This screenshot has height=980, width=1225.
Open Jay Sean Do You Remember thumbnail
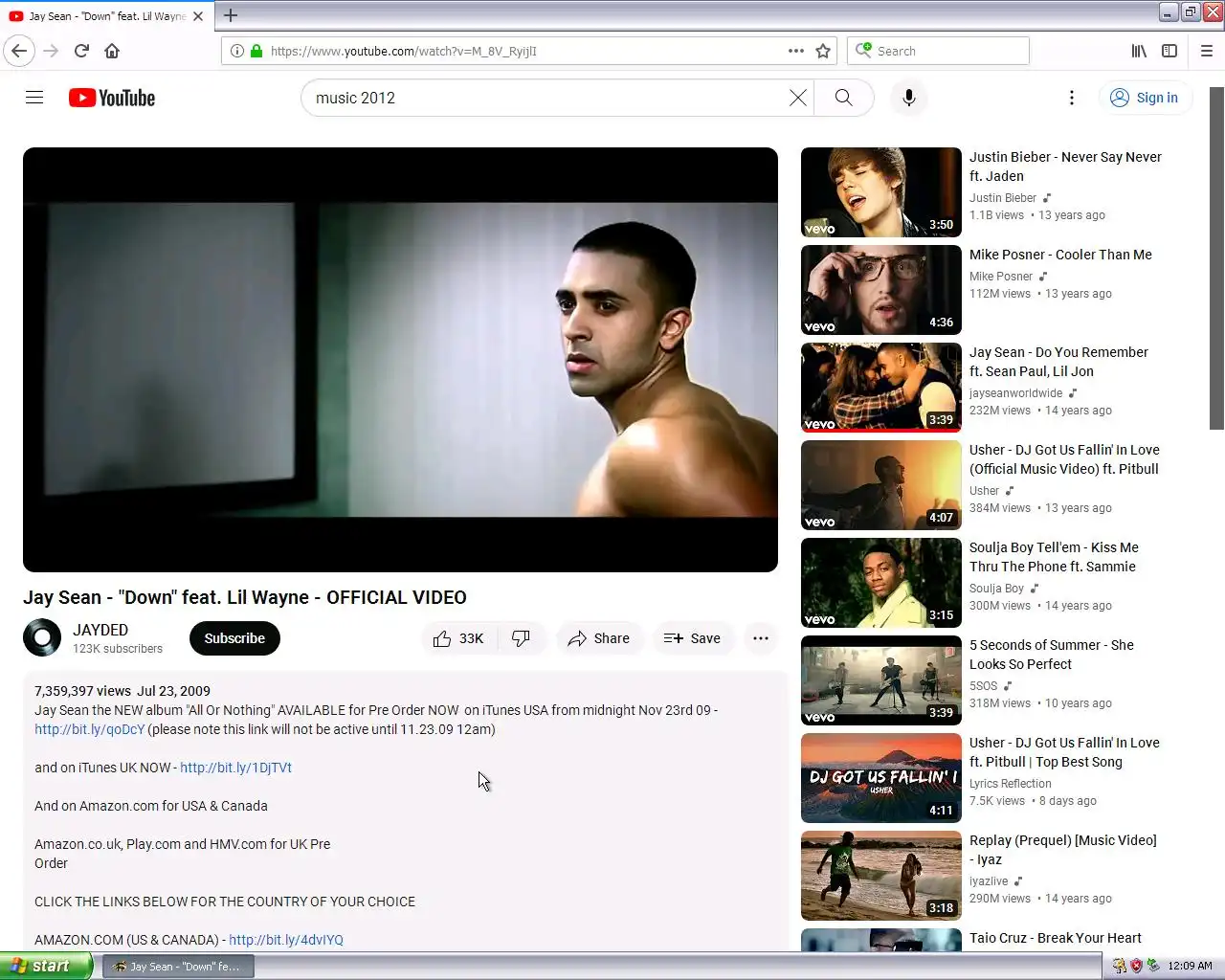point(881,388)
